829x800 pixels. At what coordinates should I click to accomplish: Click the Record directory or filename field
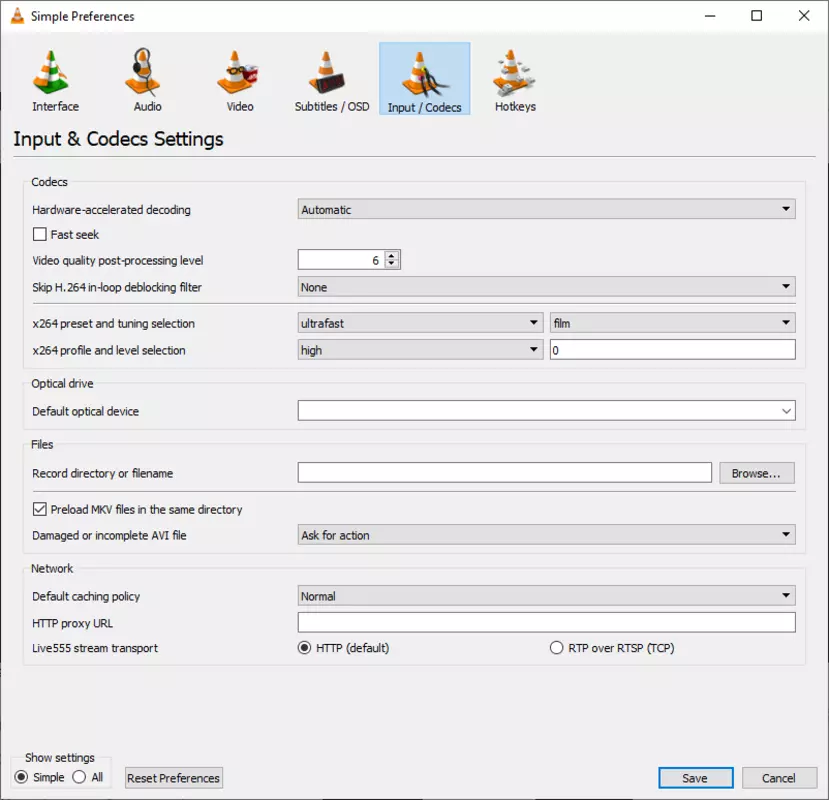coord(504,473)
